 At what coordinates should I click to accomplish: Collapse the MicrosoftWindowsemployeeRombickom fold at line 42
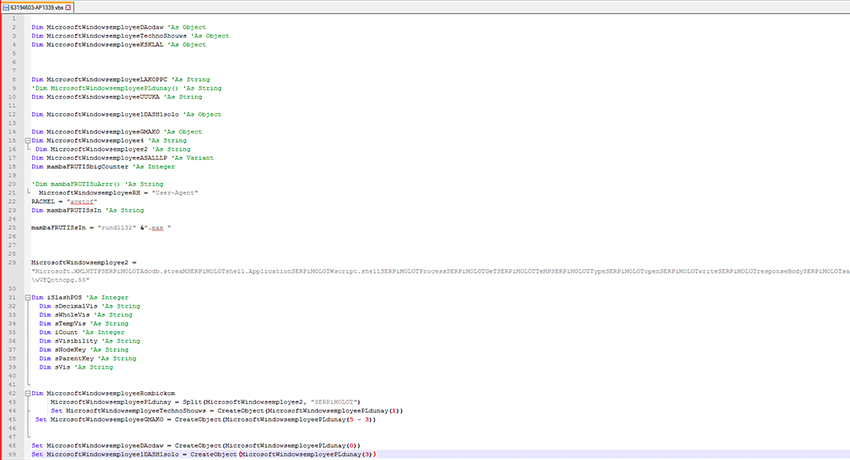point(26,393)
